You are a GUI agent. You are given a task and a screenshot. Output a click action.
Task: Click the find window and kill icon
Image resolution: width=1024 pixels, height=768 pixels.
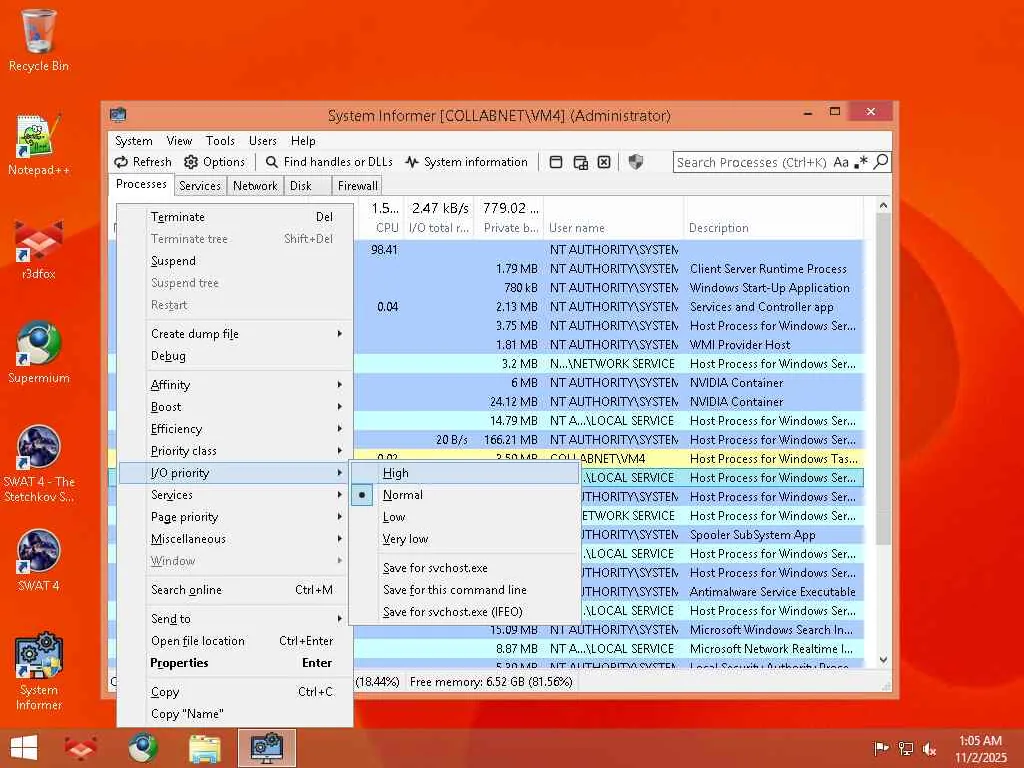604,162
